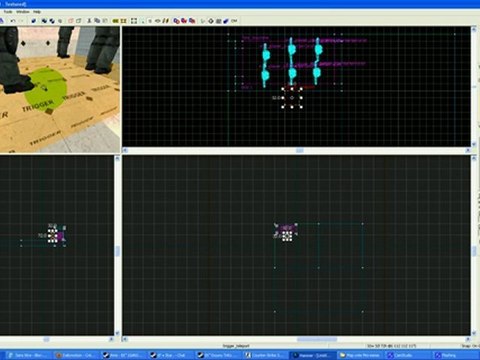Click the selected brush center in top-right viewport

pos(292,98)
